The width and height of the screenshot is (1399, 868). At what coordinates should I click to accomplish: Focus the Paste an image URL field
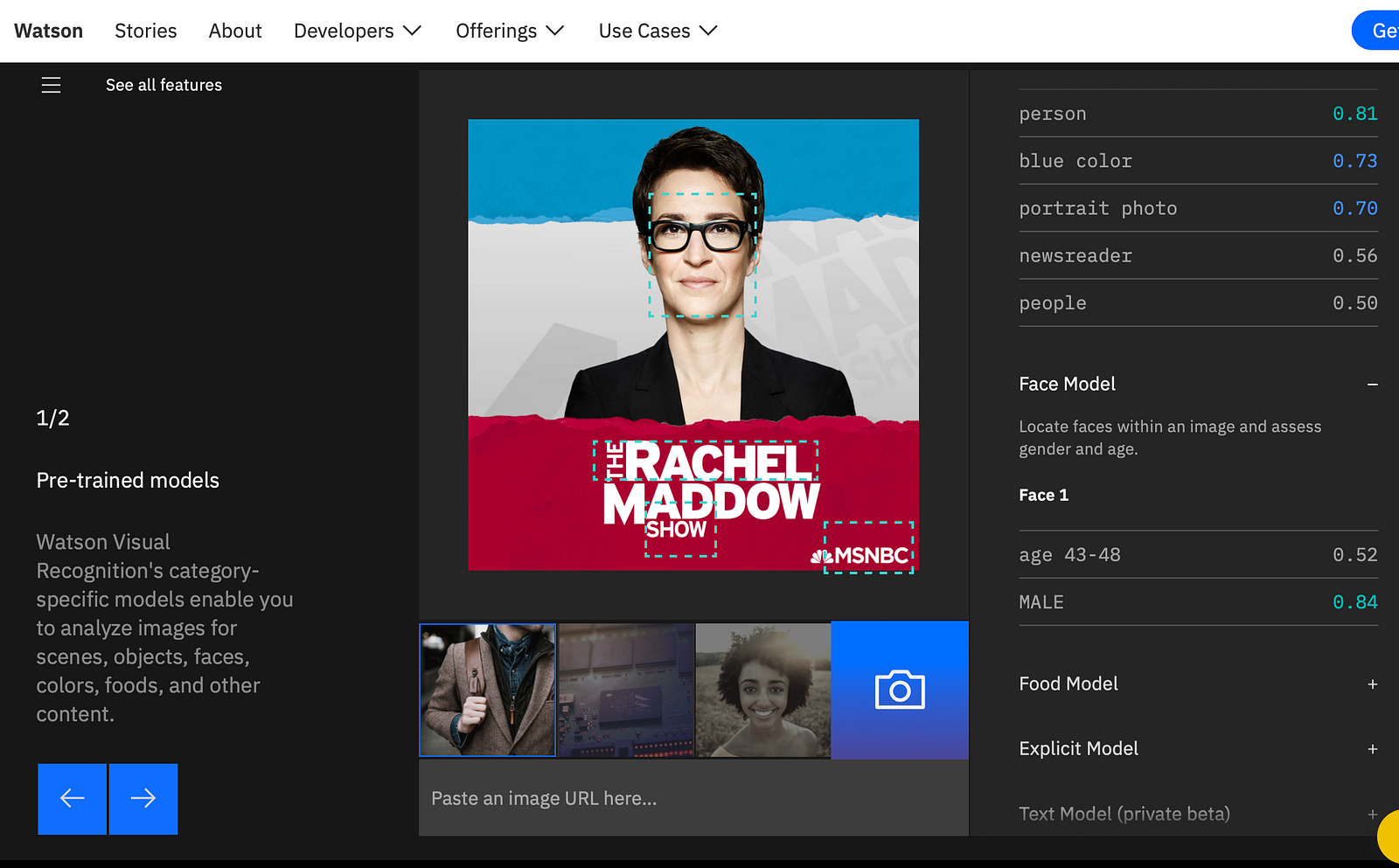(693, 798)
